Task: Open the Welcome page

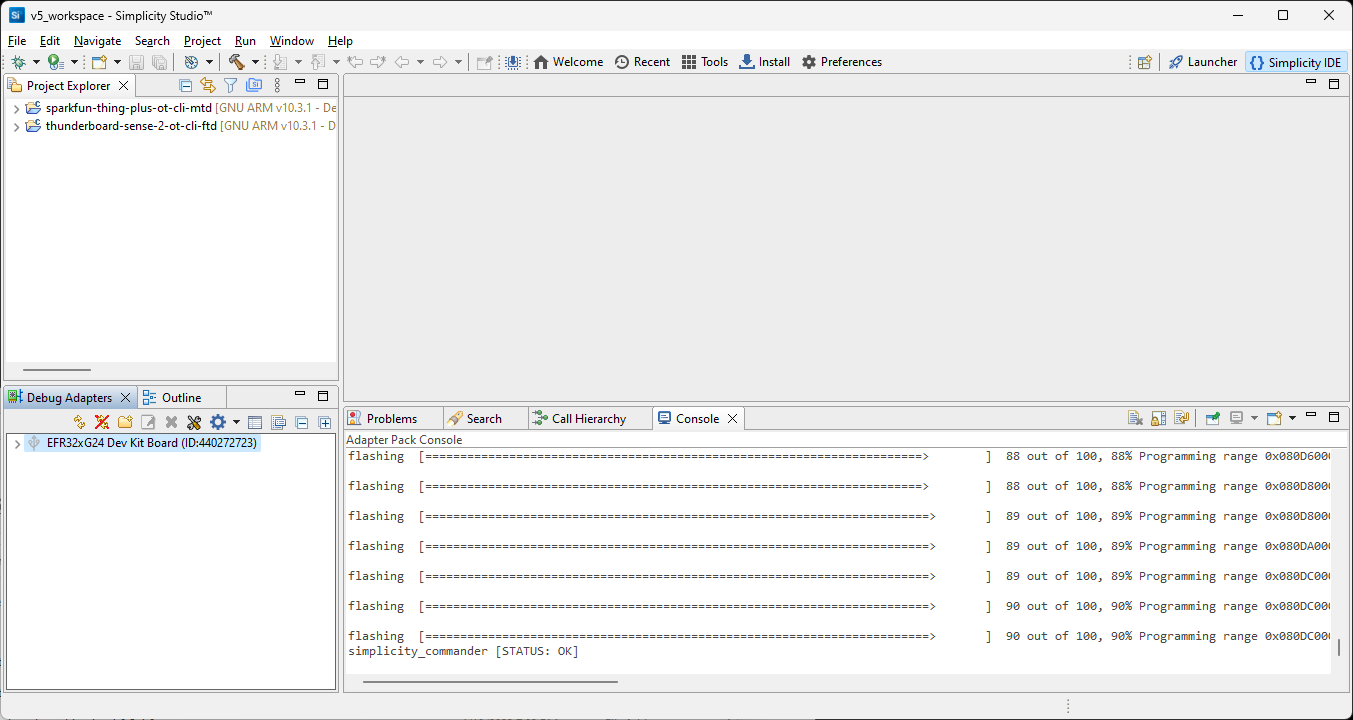Action: coord(568,61)
